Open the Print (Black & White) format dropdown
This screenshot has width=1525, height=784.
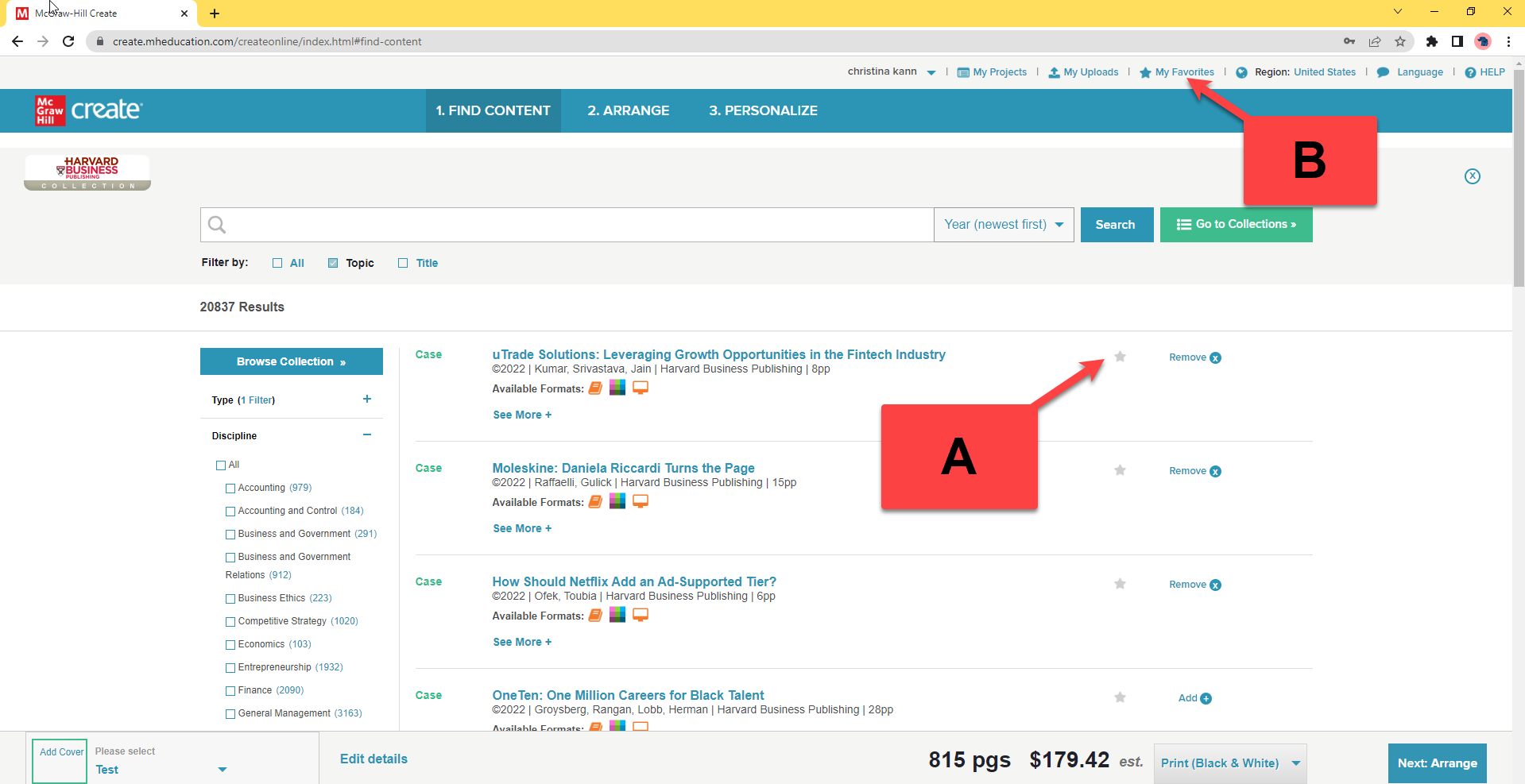click(1229, 763)
